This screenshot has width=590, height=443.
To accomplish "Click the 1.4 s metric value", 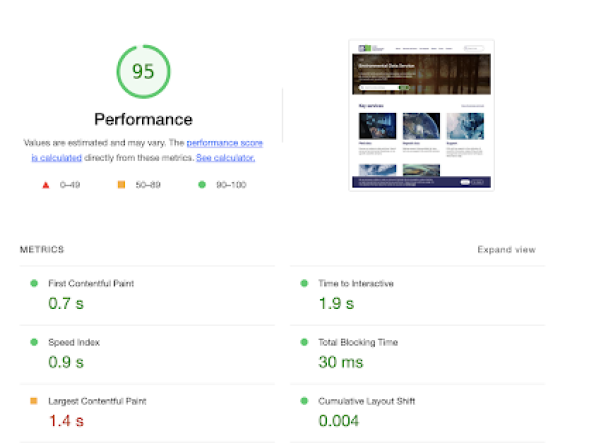I will click(x=66, y=421).
